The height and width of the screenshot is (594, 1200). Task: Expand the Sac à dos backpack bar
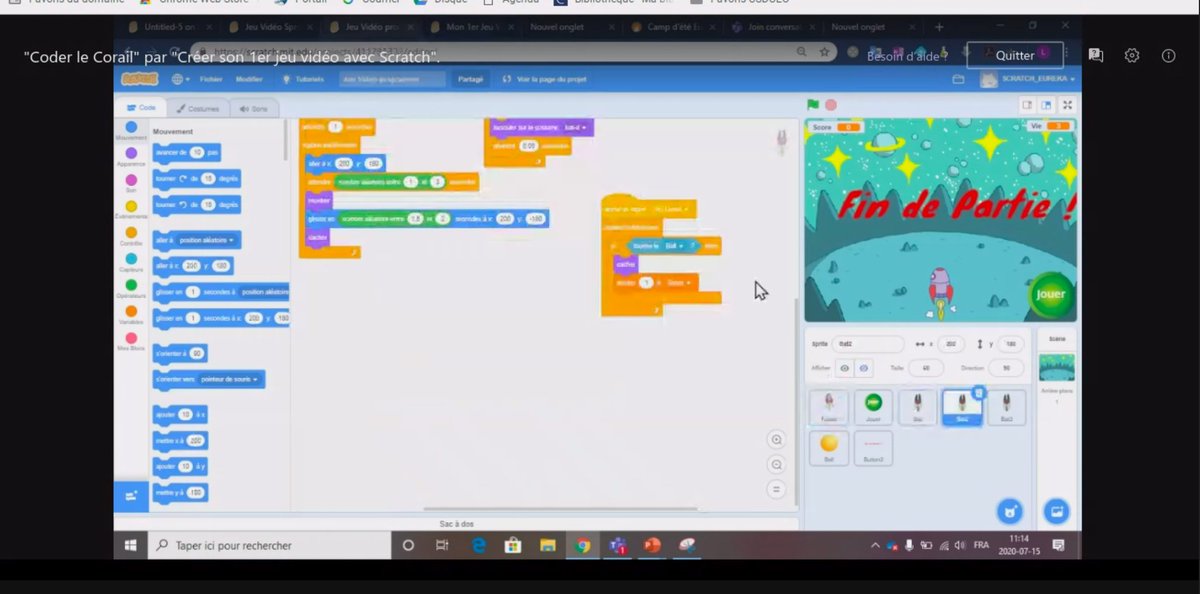click(456, 524)
